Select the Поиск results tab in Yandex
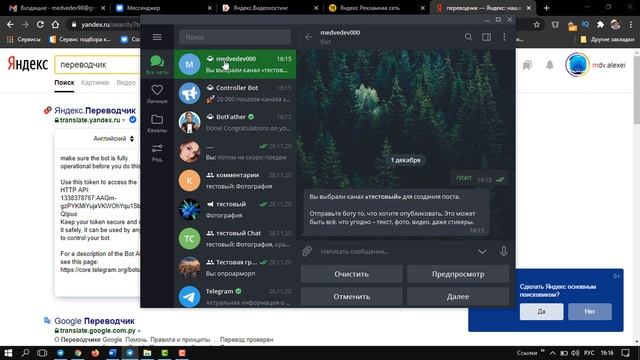Screen dimensions: 640x360 (x=64, y=83)
